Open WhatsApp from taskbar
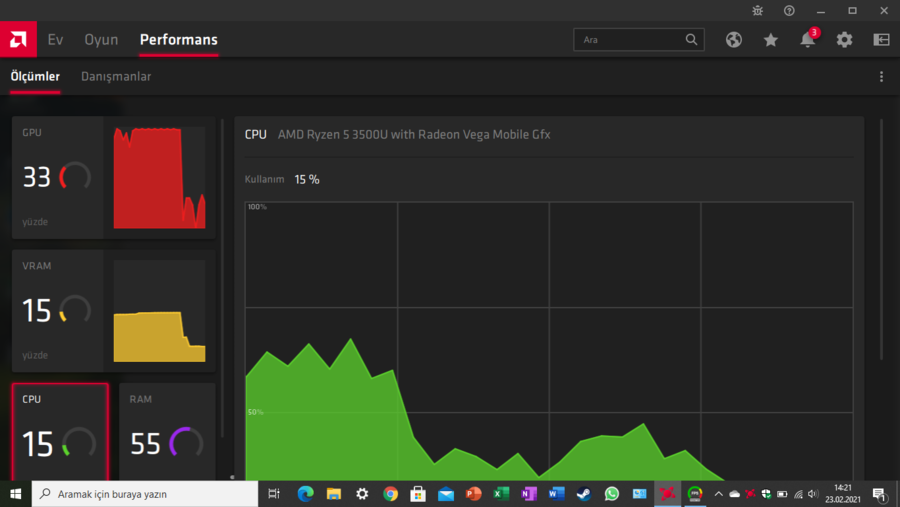This screenshot has height=507, width=900. click(611, 494)
